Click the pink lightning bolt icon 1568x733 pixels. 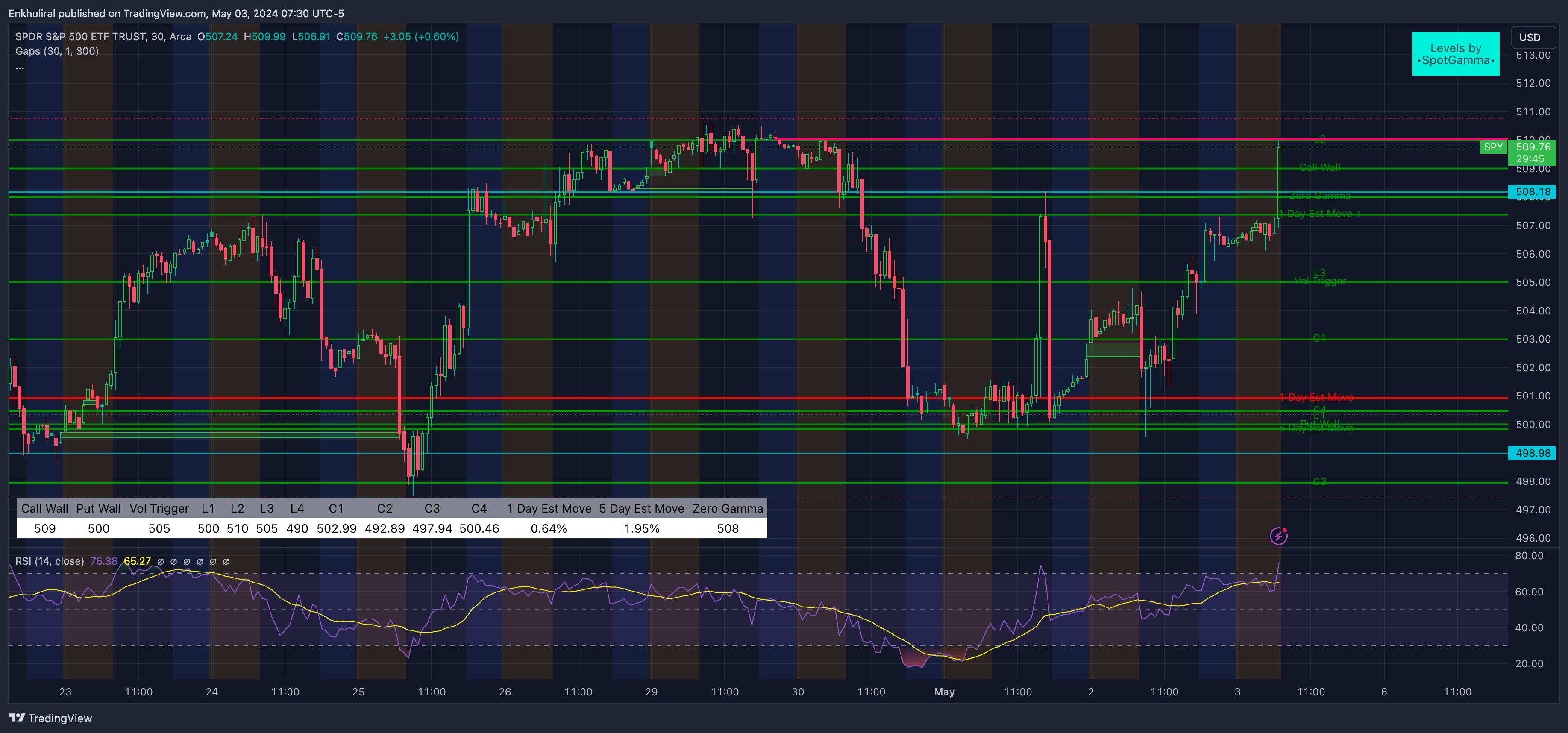click(1278, 536)
